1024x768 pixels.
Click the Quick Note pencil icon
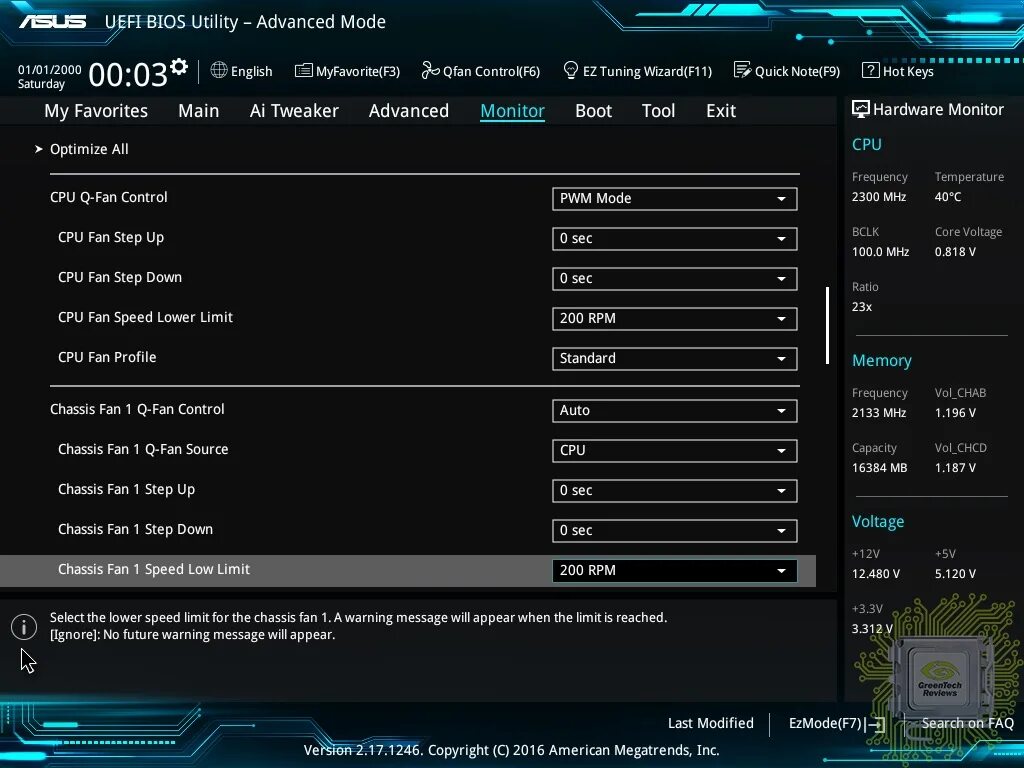click(743, 70)
